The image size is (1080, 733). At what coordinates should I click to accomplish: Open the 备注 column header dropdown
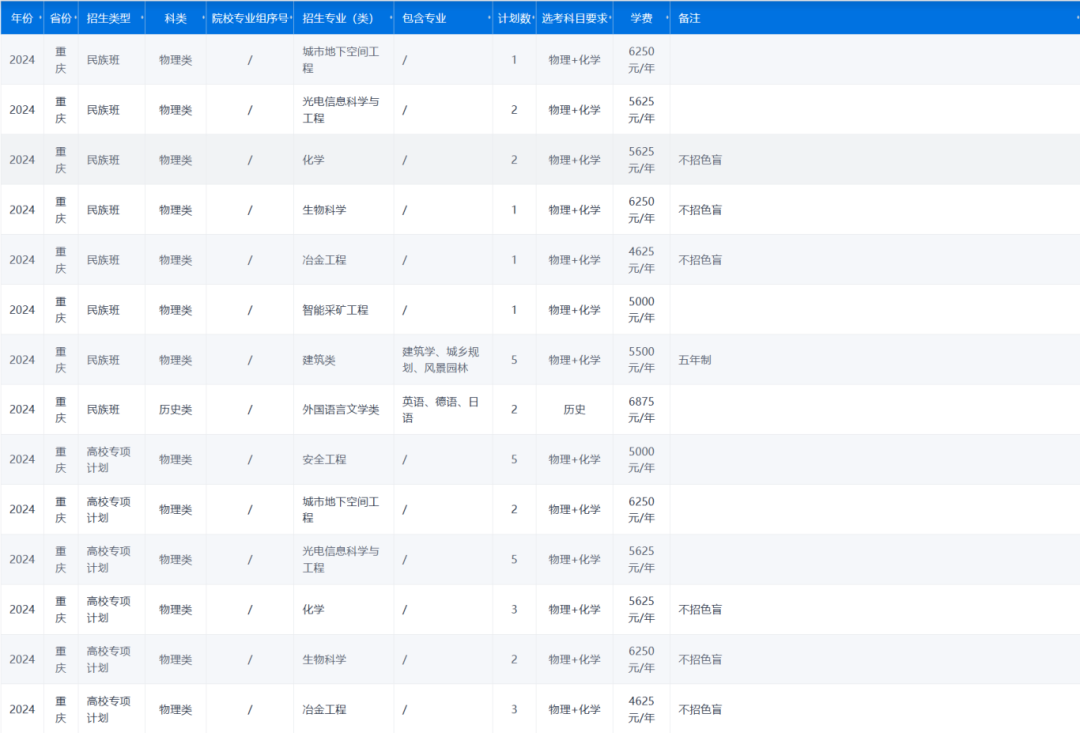coord(1077,18)
